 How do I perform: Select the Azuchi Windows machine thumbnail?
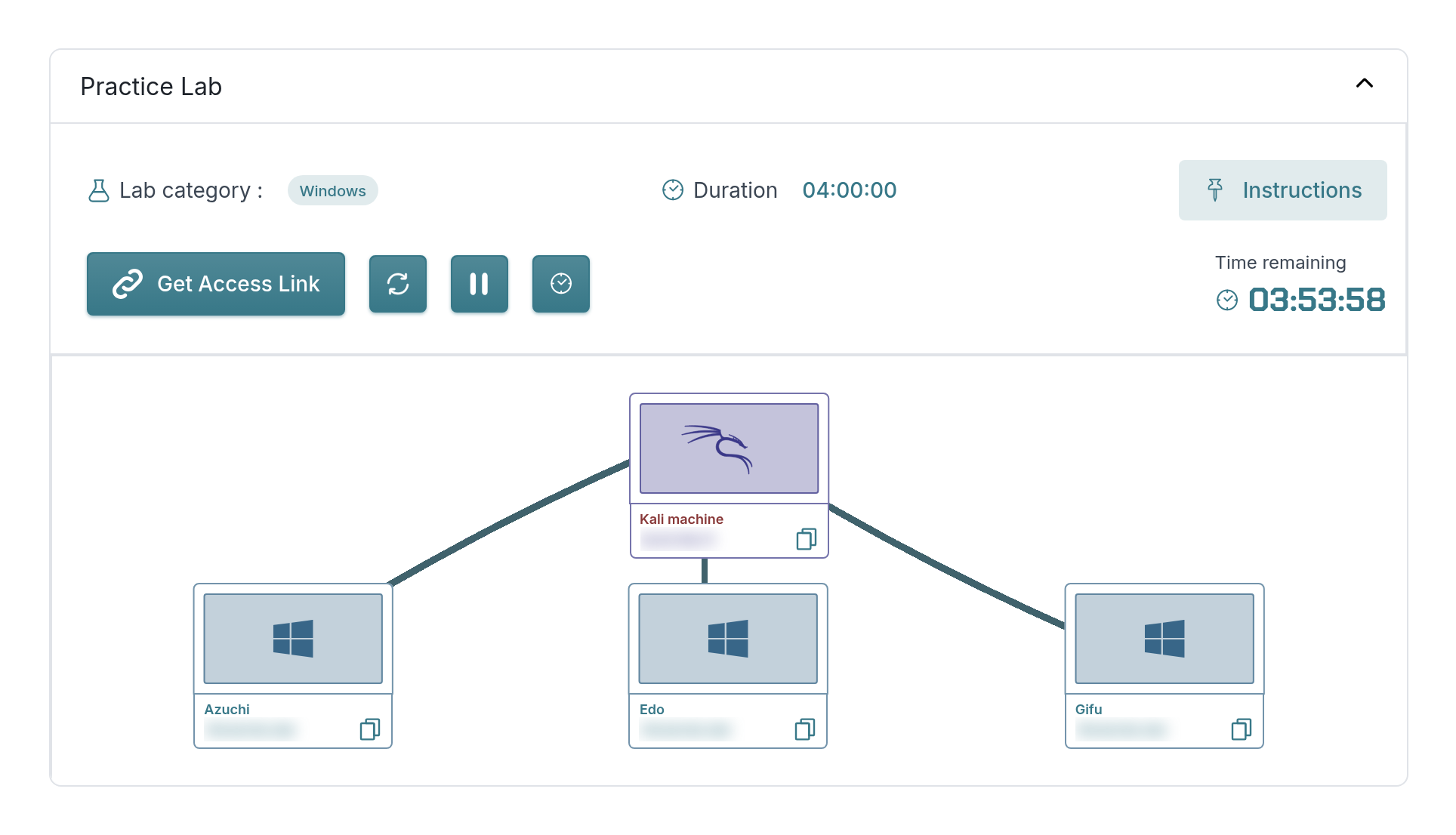pos(293,639)
